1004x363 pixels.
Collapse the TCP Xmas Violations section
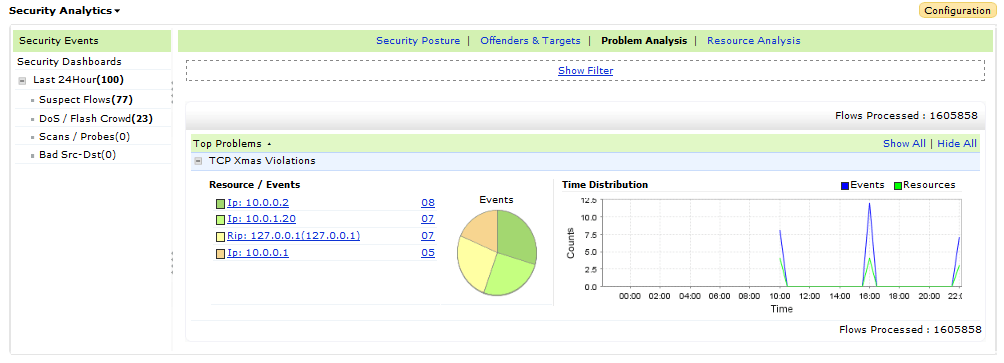tap(198, 161)
